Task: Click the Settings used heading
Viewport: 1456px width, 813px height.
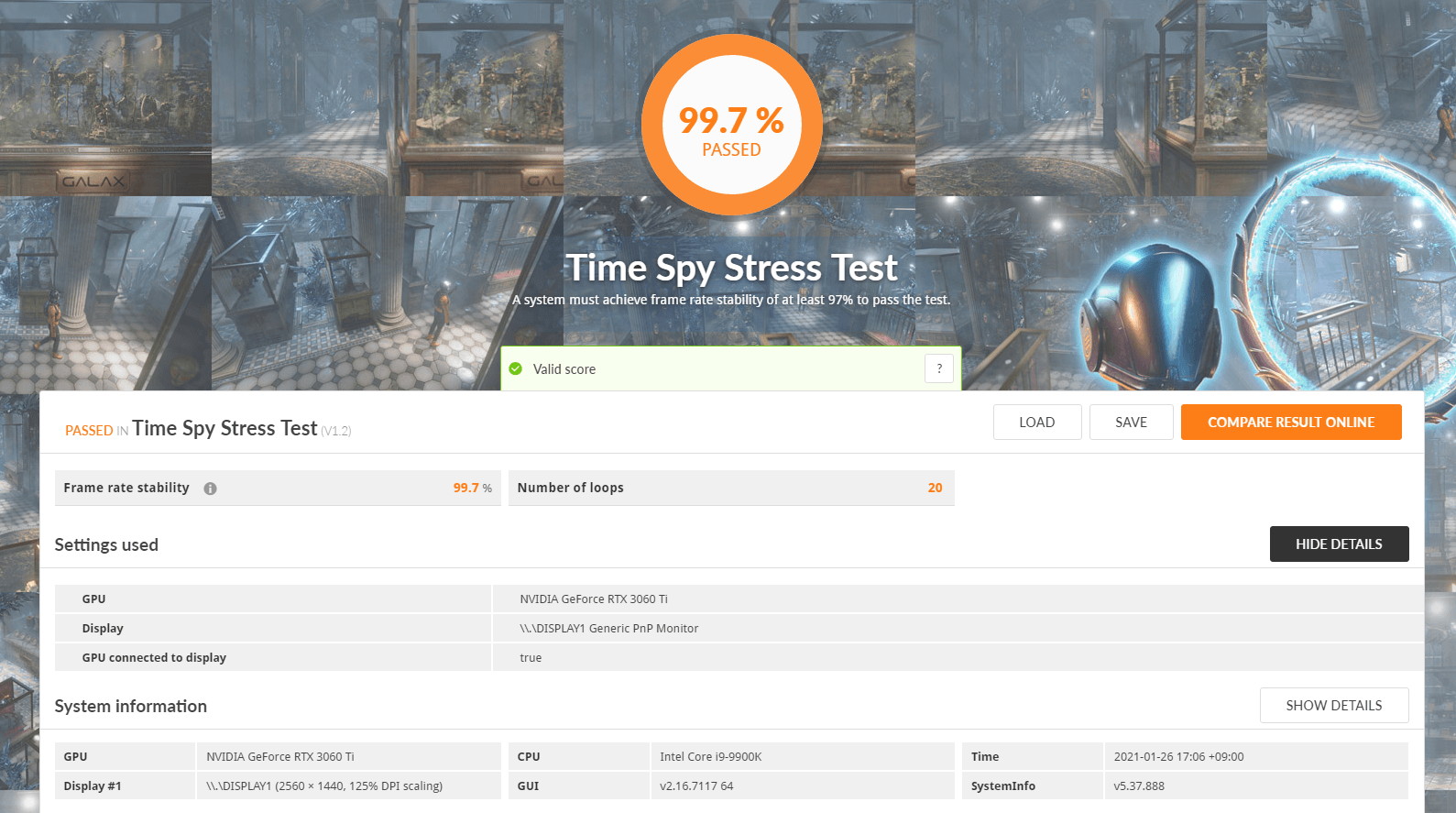Action: pos(106,544)
